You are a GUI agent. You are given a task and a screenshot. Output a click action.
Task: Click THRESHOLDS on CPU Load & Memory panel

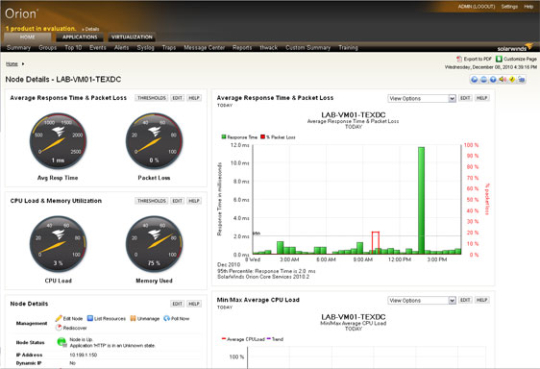tap(152, 201)
